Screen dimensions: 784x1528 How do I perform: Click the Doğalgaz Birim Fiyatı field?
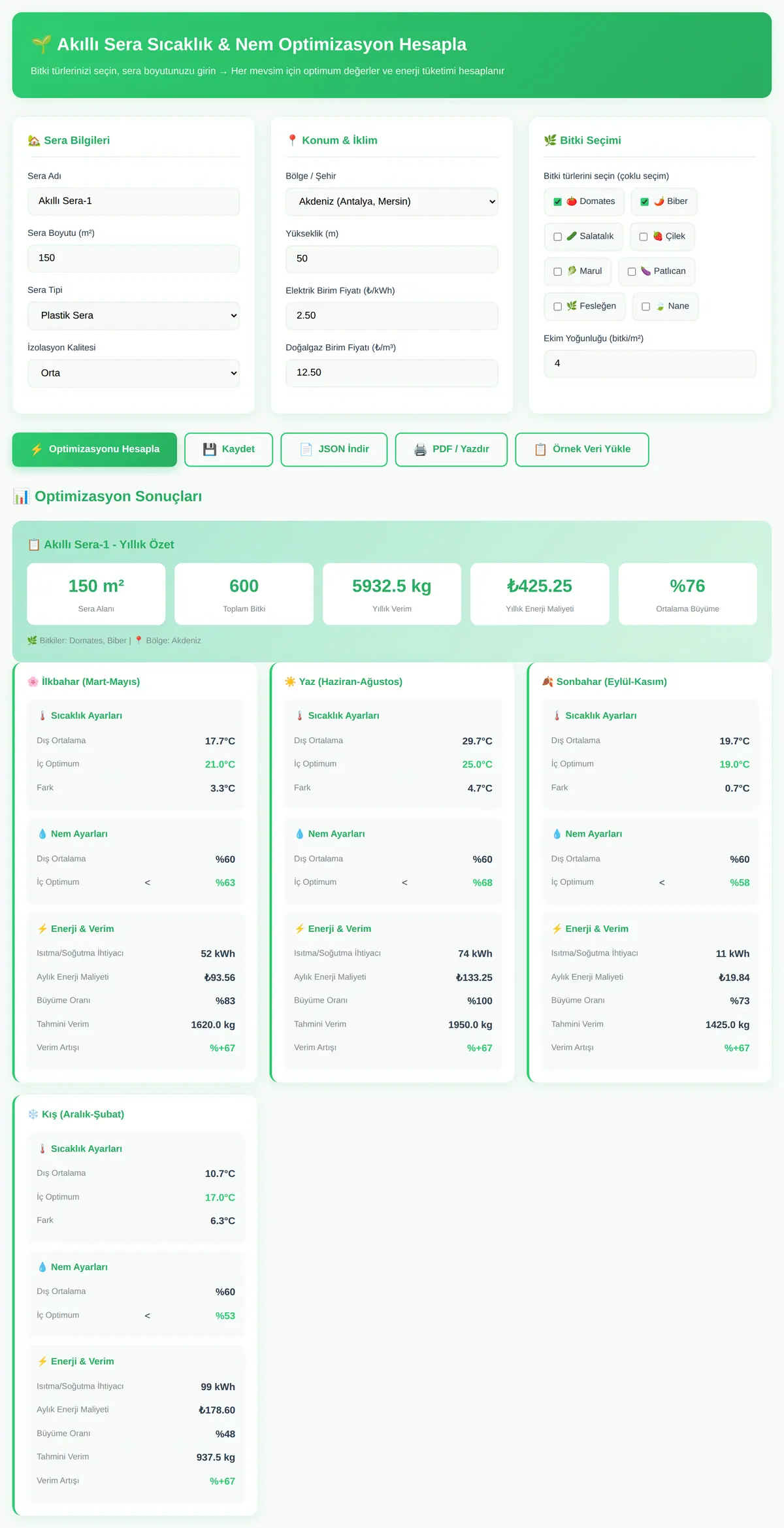point(392,373)
